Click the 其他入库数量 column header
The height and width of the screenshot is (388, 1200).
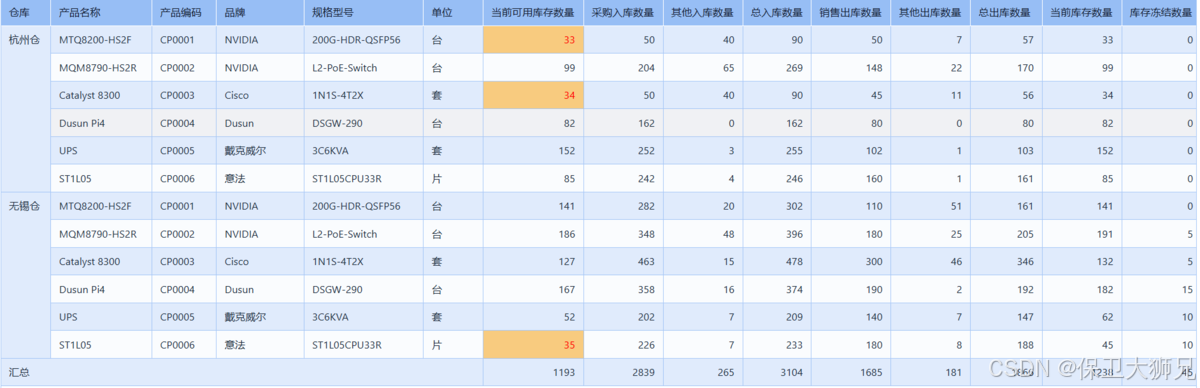coord(702,13)
